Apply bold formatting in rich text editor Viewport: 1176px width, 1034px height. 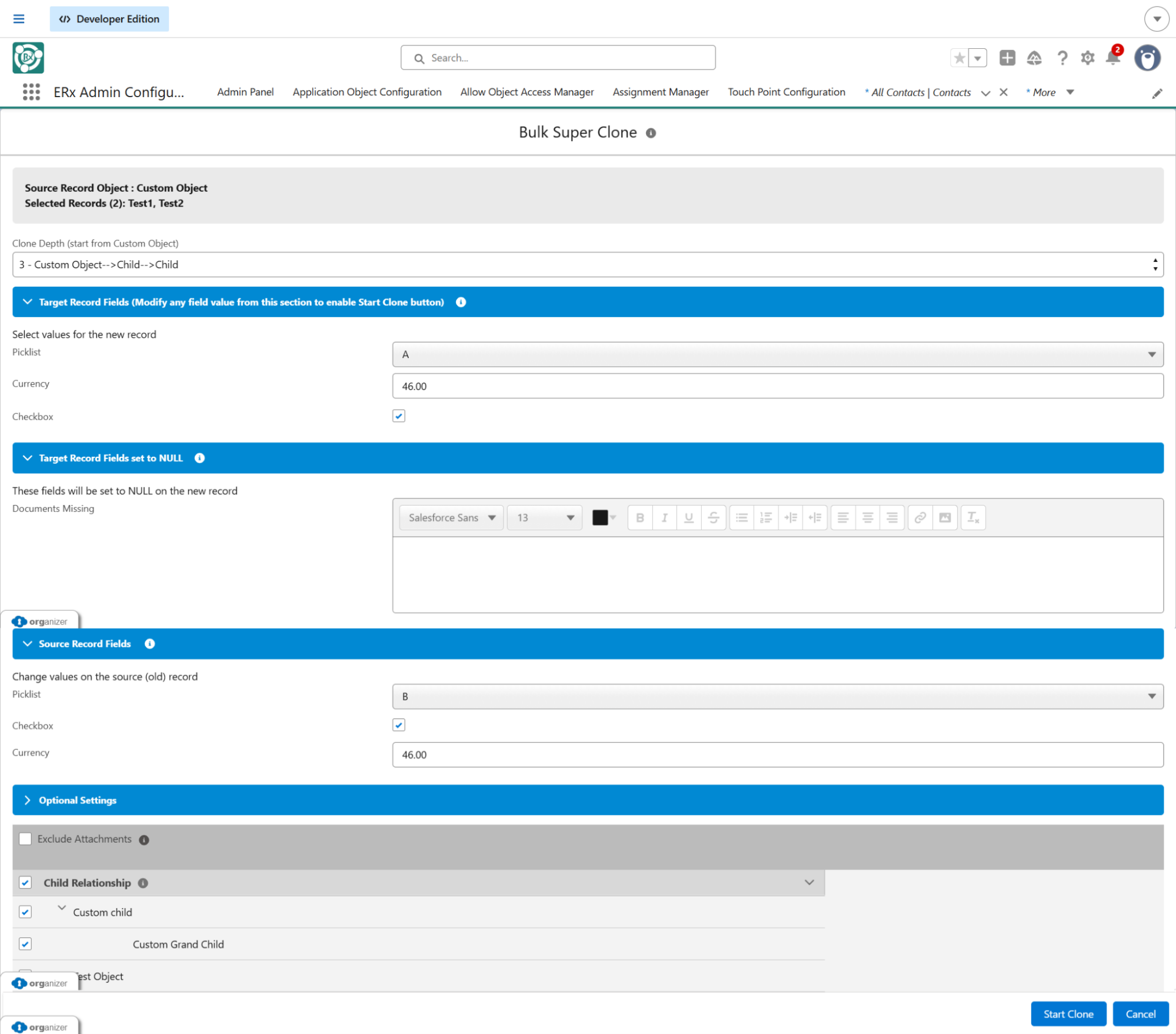(x=640, y=517)
